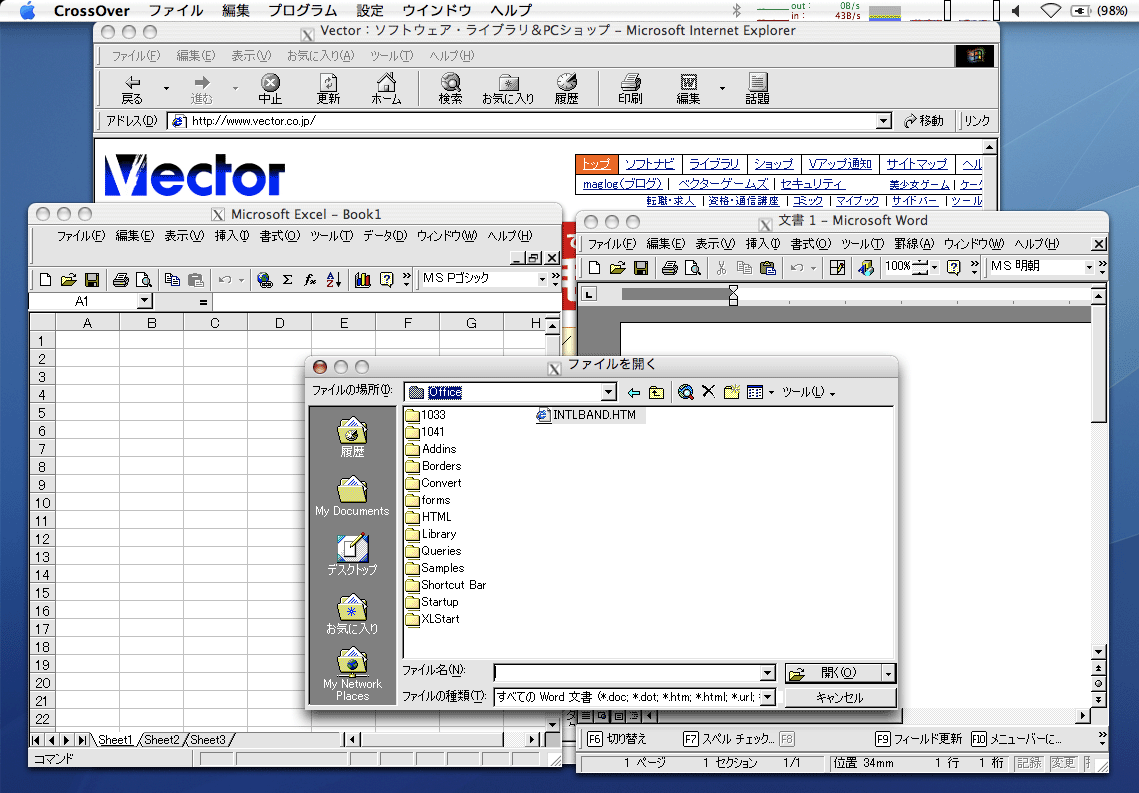
Task: Click Word Paste icon
Action: (x=768, y=268)
